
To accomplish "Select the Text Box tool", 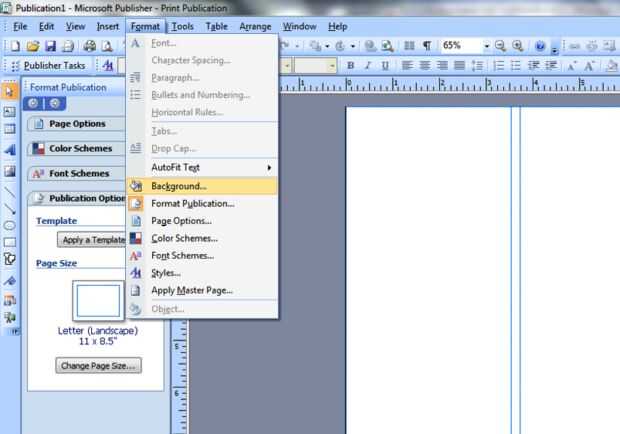I will (9, 112).
